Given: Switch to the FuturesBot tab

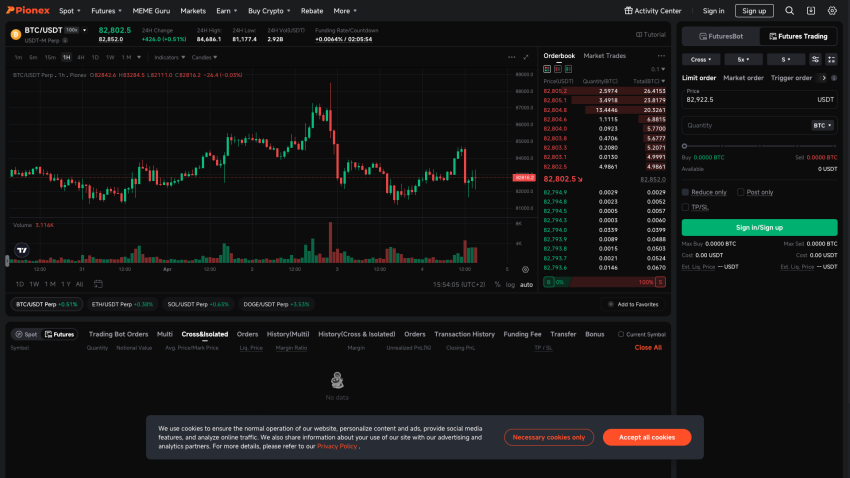Looking at the screenshot, I should pos(721,36).
